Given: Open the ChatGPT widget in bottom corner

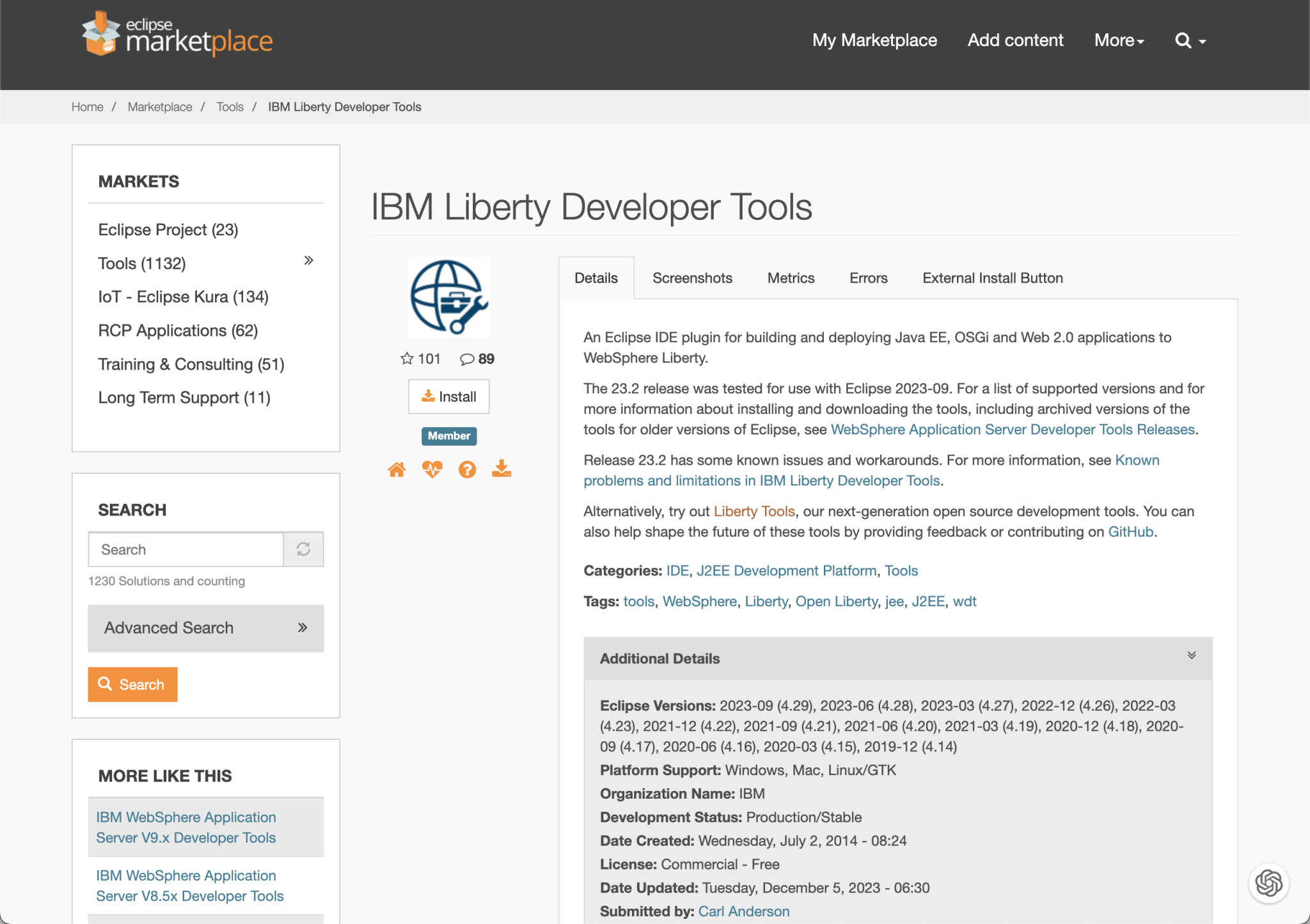Looking at the screenshot, I should (x=1268, y=883).
